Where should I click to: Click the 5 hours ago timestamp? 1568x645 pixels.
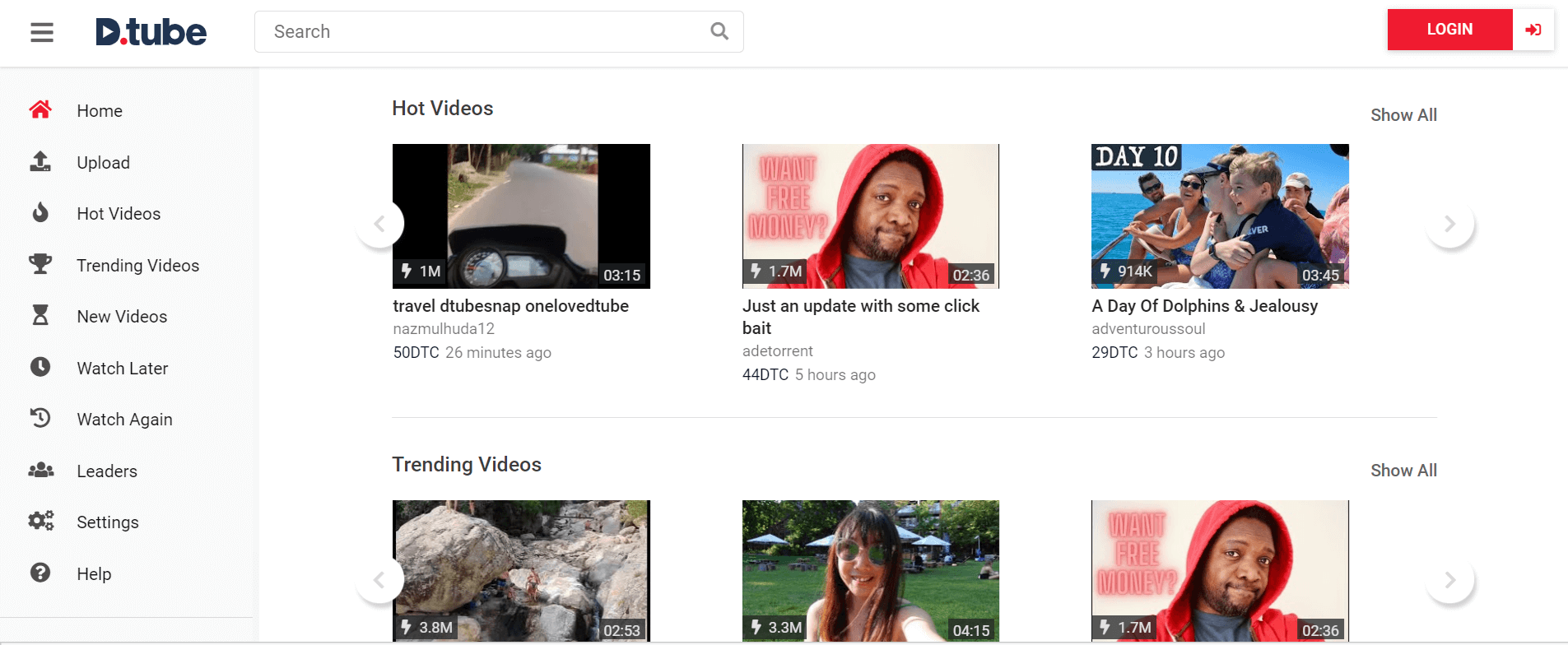[x=835, y=375]
